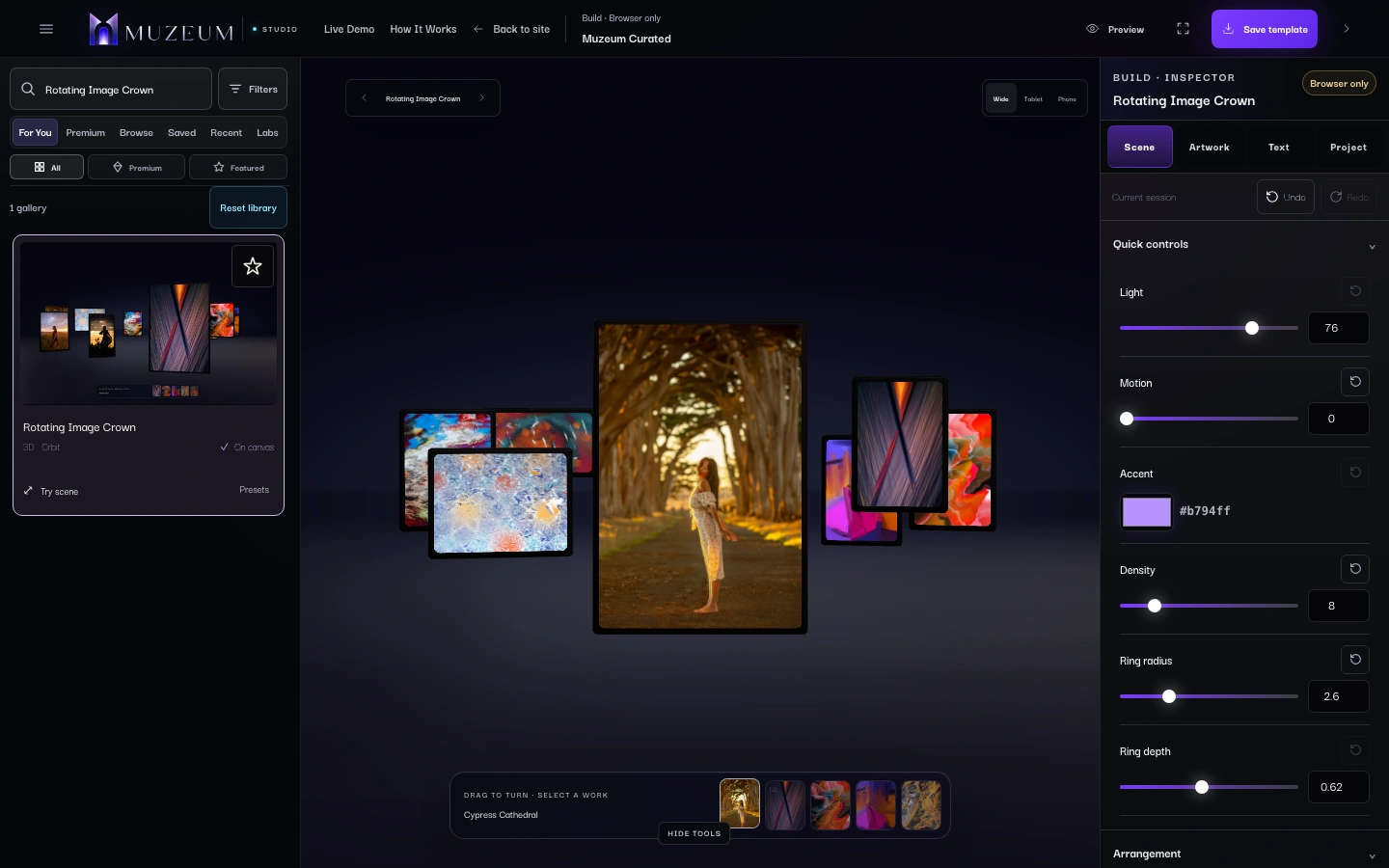Open the Saved library tab

tap(181, 133)
